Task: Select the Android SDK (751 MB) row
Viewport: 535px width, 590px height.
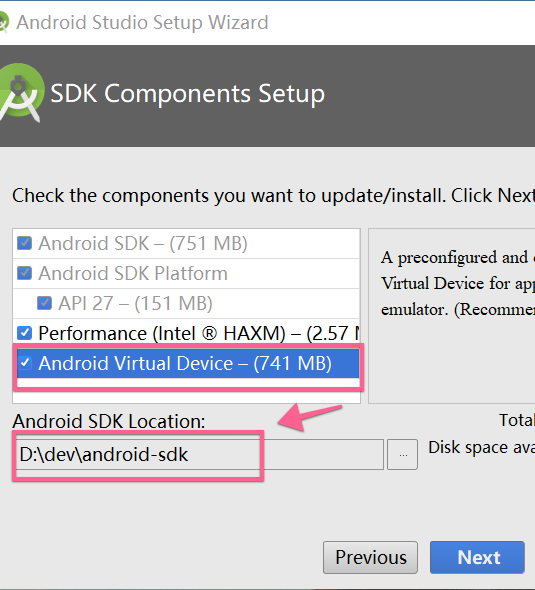Action: coord(186,243)
